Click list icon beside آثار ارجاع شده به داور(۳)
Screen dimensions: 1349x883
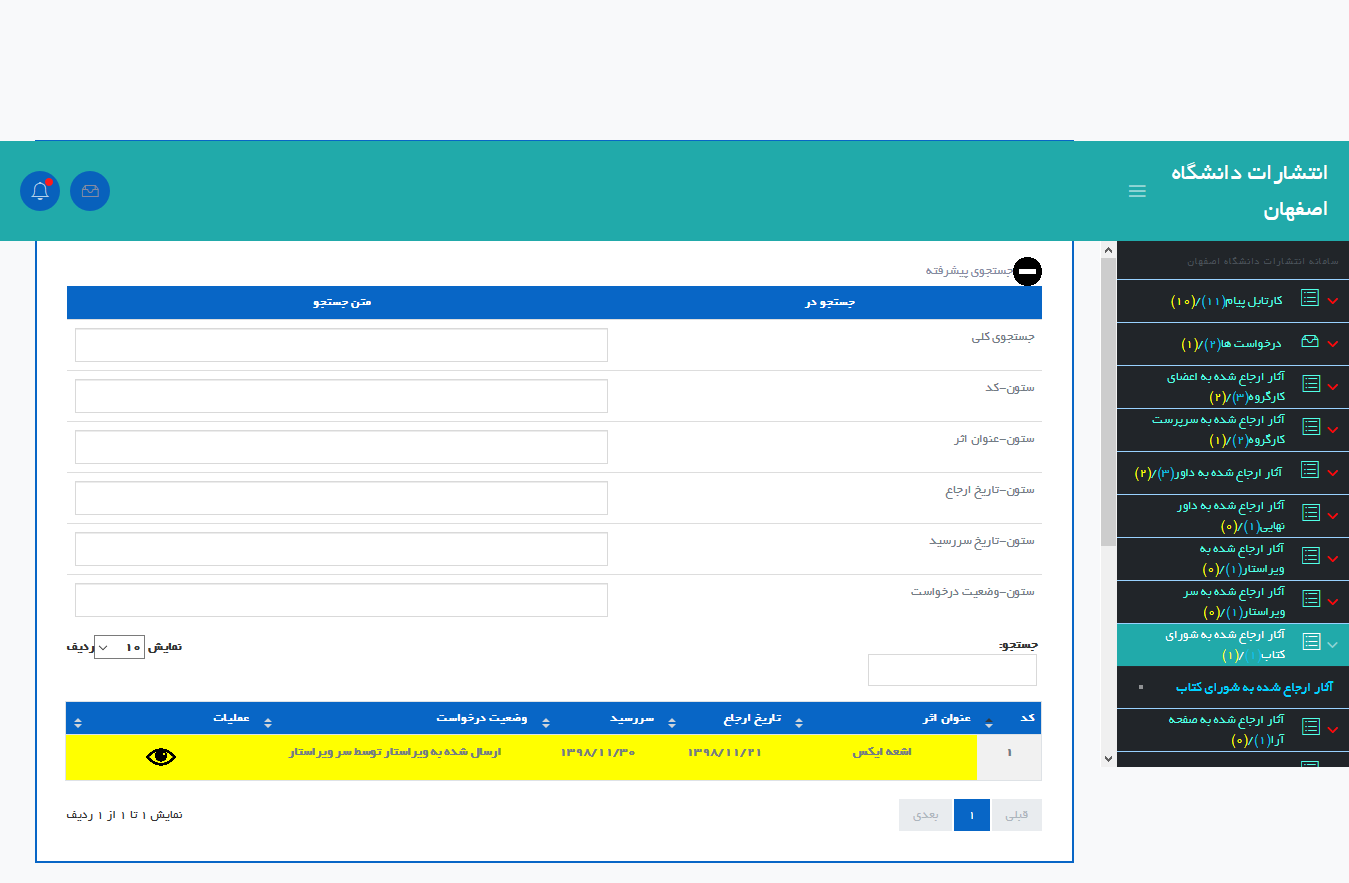(1310, 470)
